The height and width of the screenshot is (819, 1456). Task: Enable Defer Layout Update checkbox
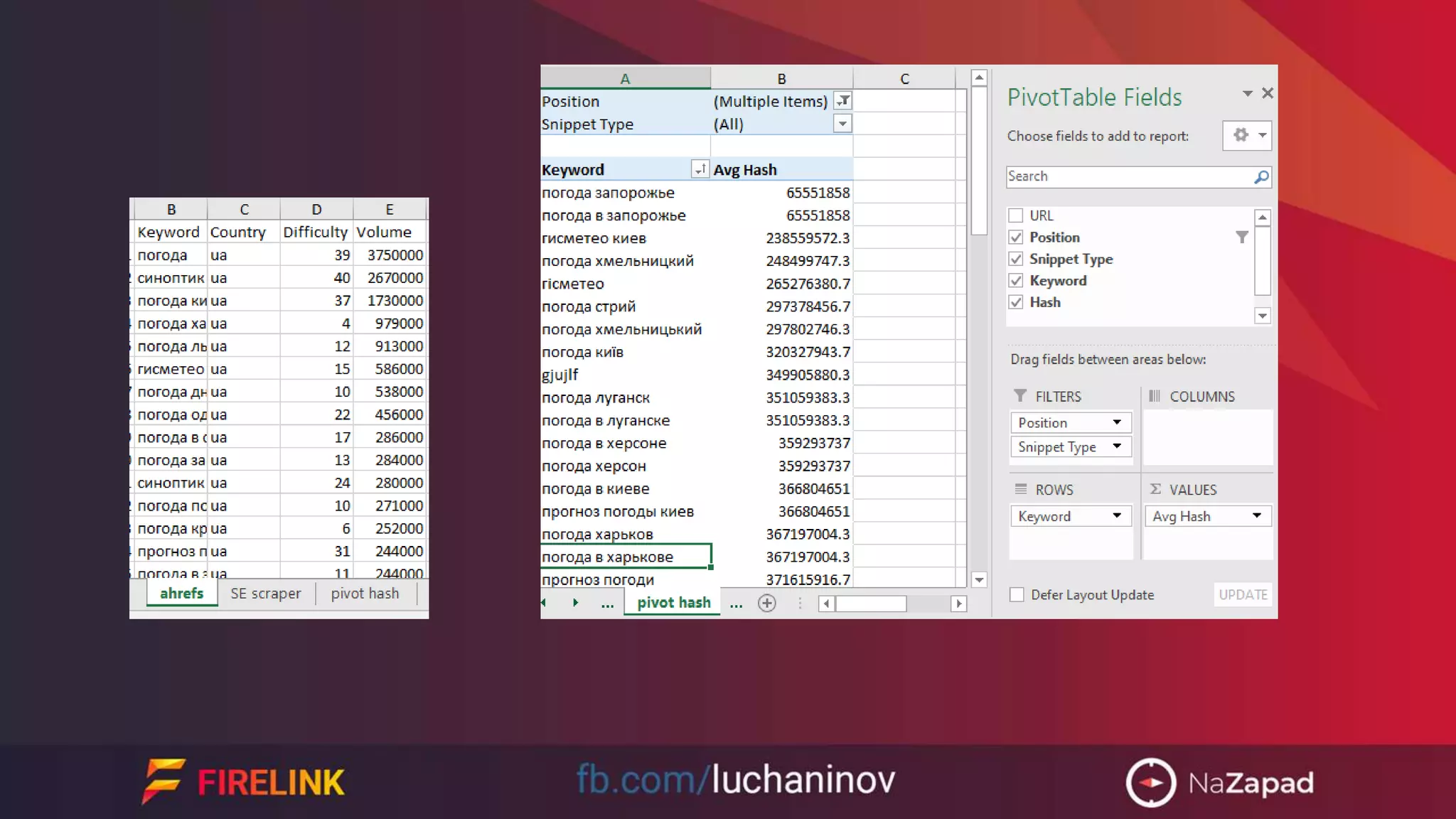pos(1017,595)
